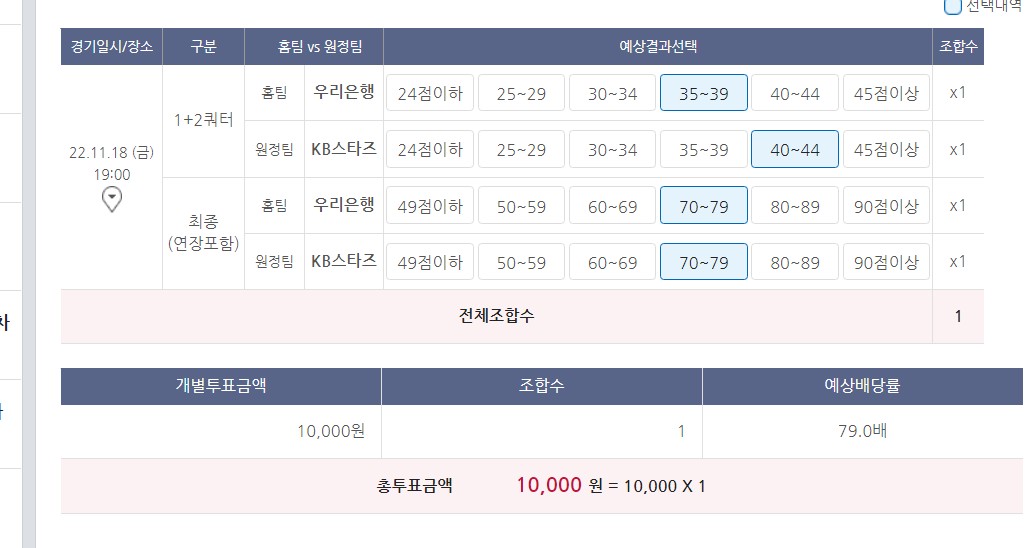The image size is (1035, 548).
Task: Select 50~59 for KB스타즈 final score
Action: click(x=521, y=262)
